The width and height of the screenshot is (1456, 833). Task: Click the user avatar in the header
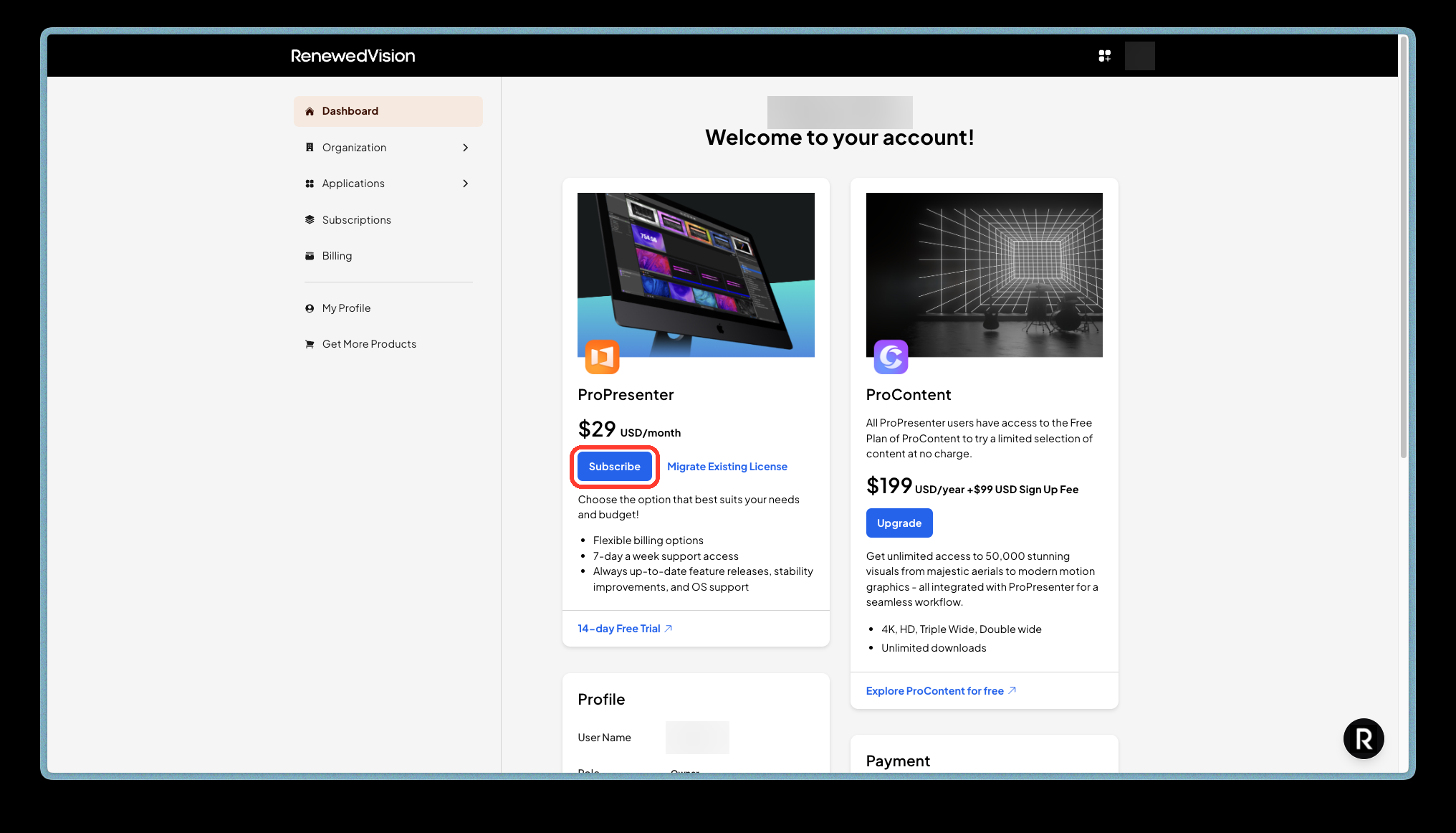click(x=1139, y=56)
